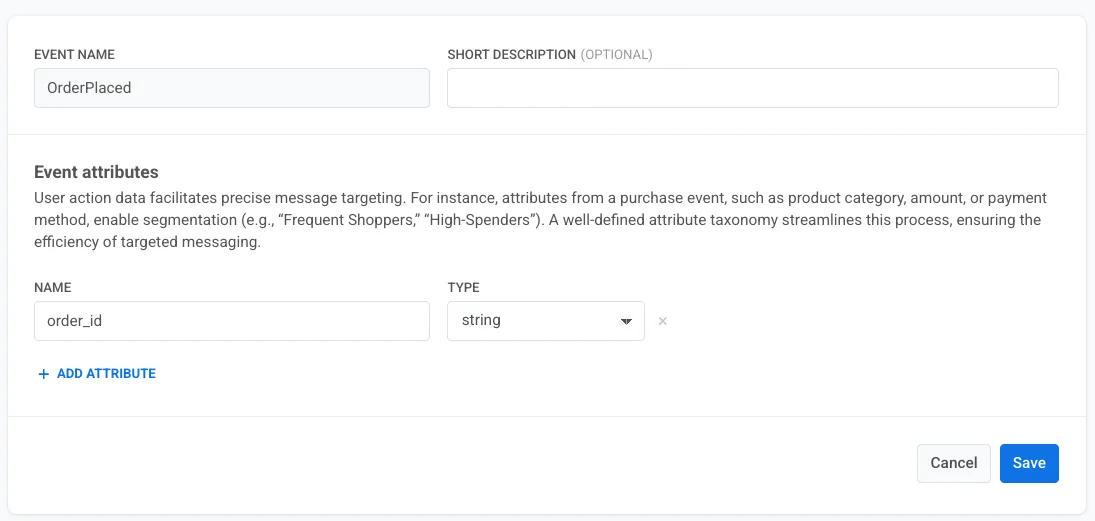Click the attribute Name field containing order_id
The height and width of the screenshot is (521, 1095).
[232, 321]
